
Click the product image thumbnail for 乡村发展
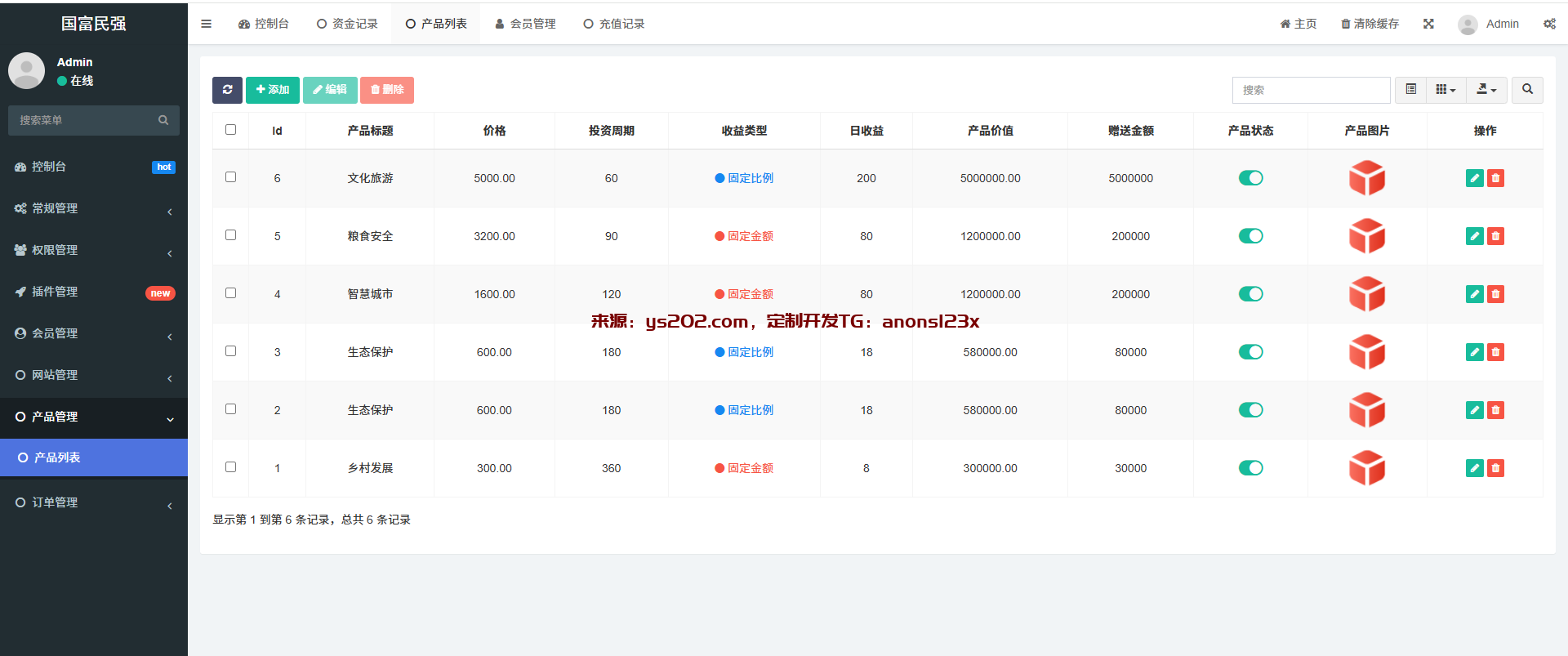1366,468
